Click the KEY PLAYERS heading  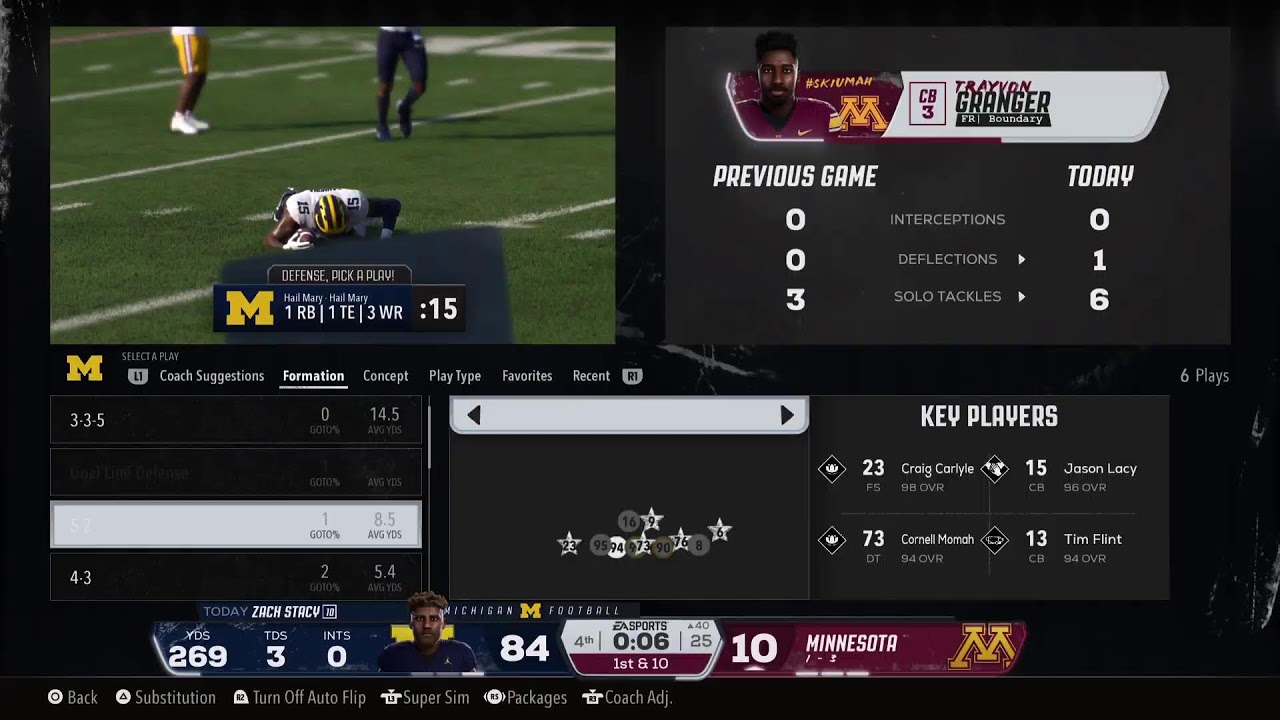(x=989, y=417)
